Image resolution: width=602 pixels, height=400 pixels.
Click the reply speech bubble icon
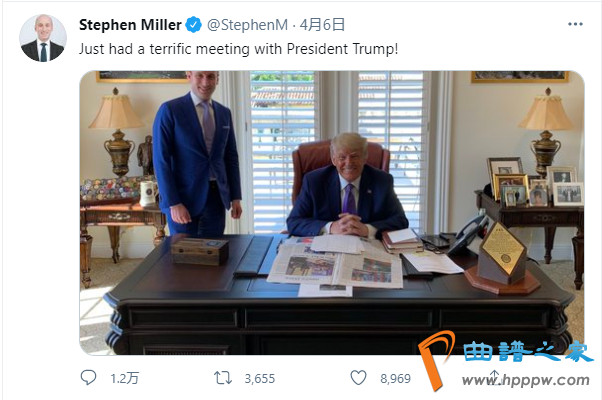pos(89,378)
